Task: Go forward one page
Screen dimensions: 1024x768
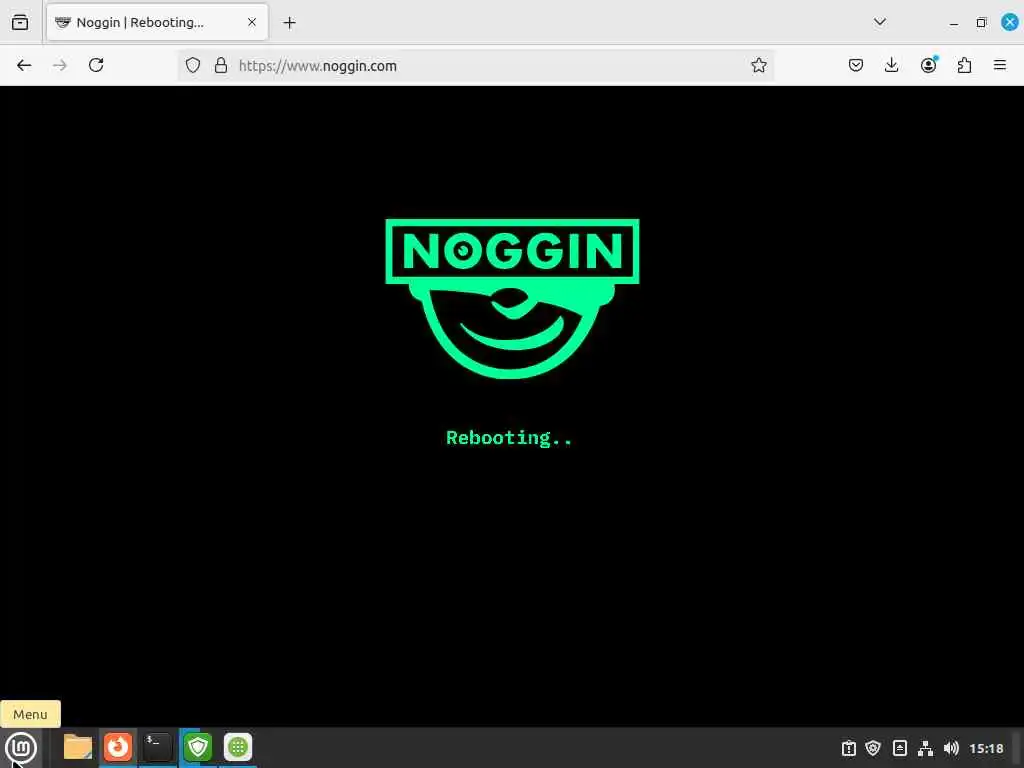Action: coord(60,65)
